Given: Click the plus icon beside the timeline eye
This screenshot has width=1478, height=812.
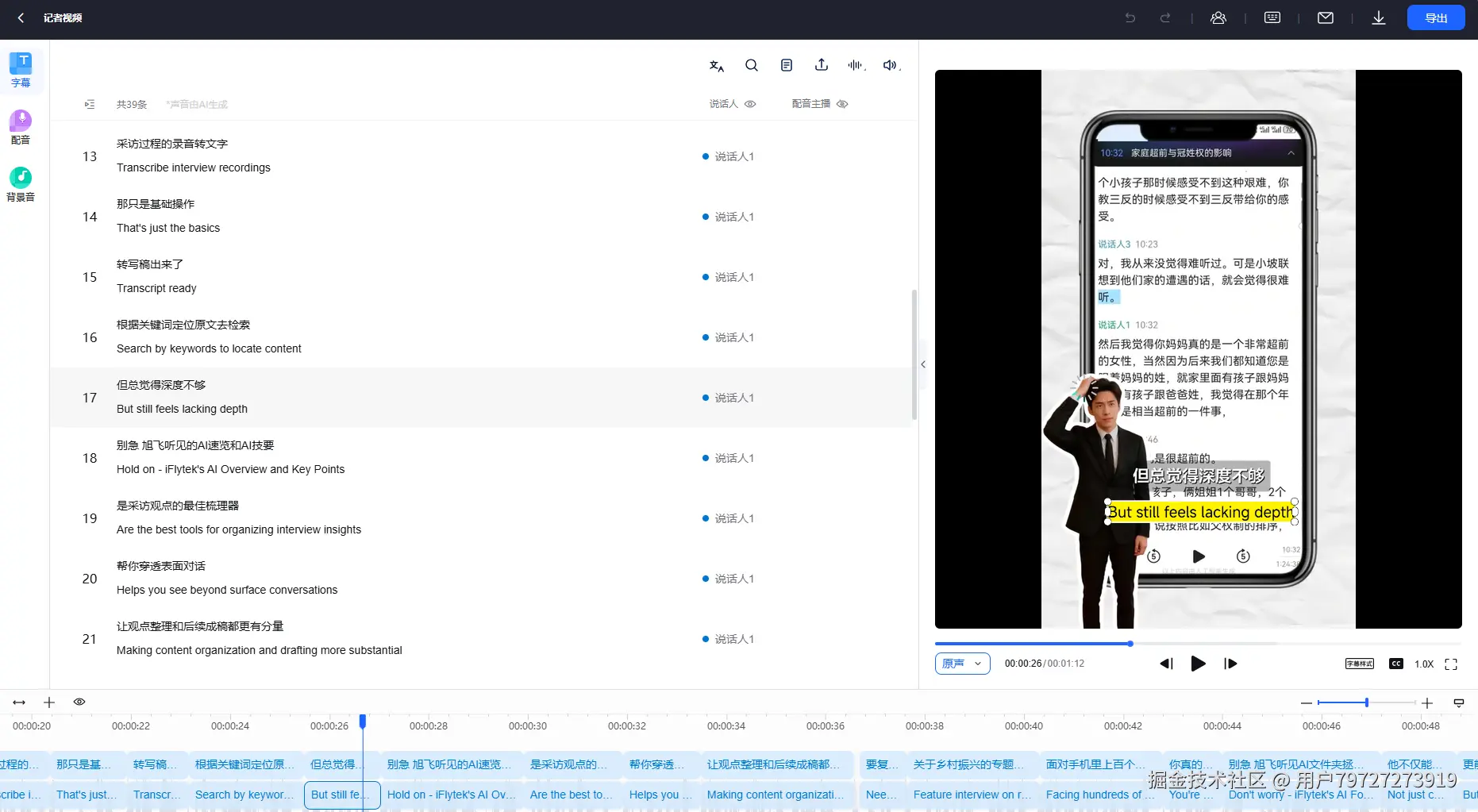Looking at the screenshot, I should point(49,702).
